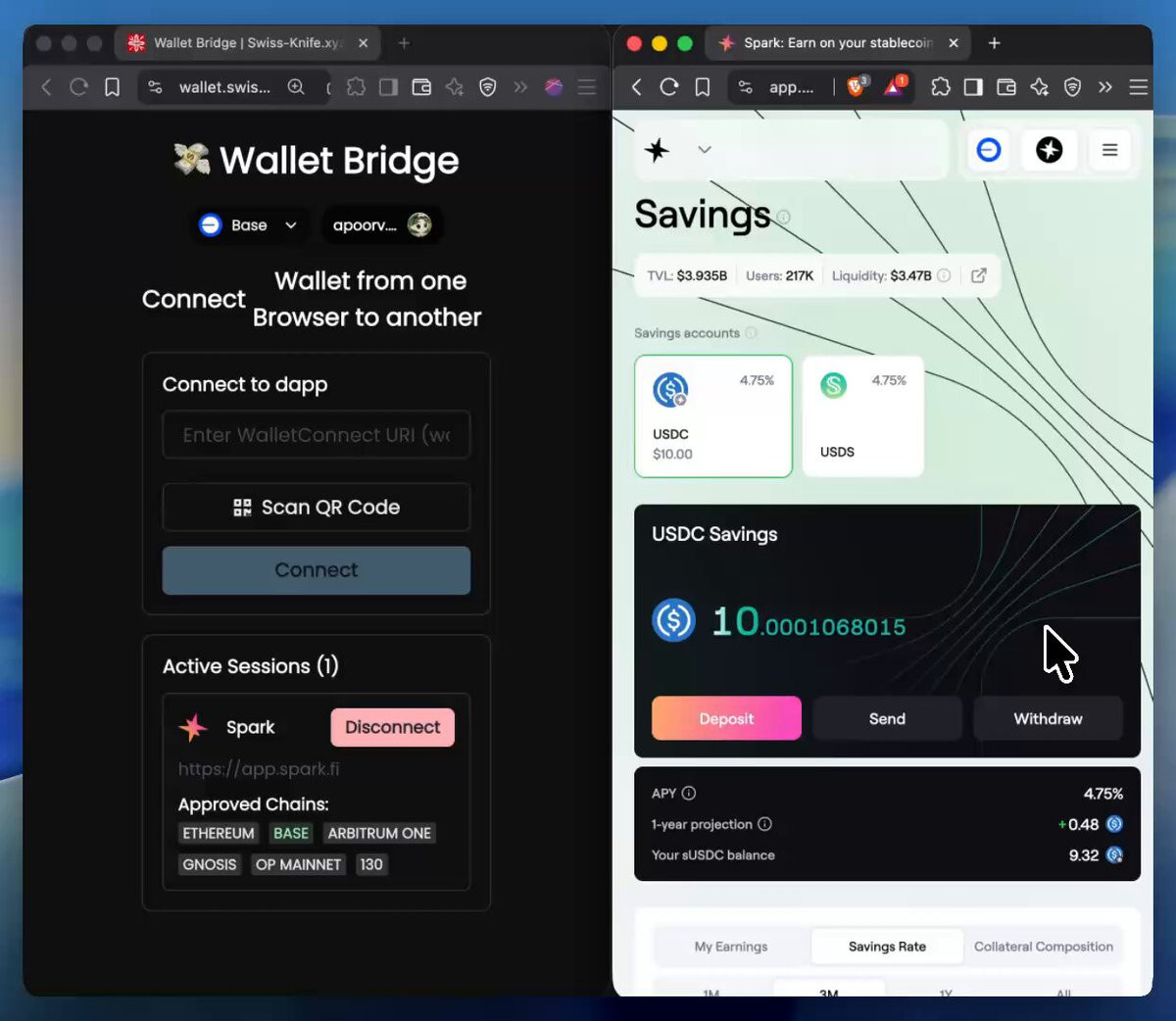Viewport: 1176px width, 1021px height.
Task: Open a new tab in Spark browser
Action: (994, 43)
